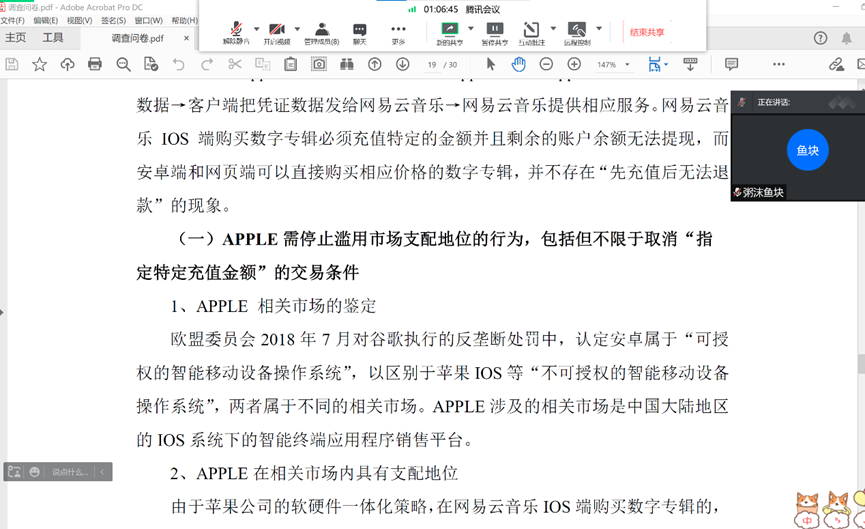Viewport: 865px width, 529px height.
Task: Click the blue 鱼块 avatar
Action: [x=807, y=150]
